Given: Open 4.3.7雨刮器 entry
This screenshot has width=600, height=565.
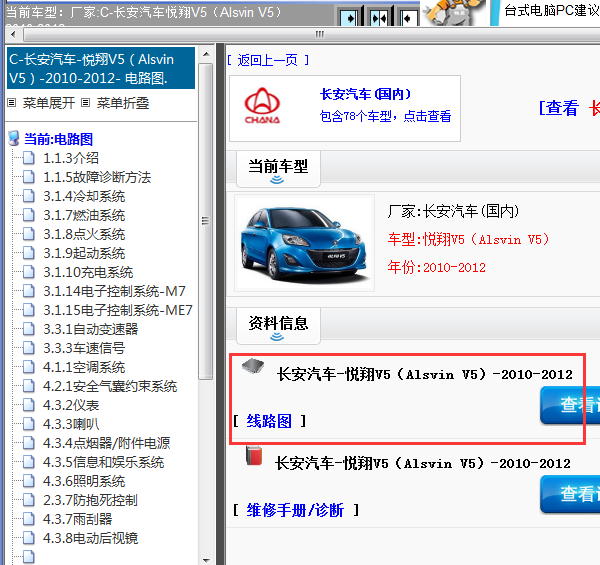Looking at the screenshot, I should click(77, 519).
